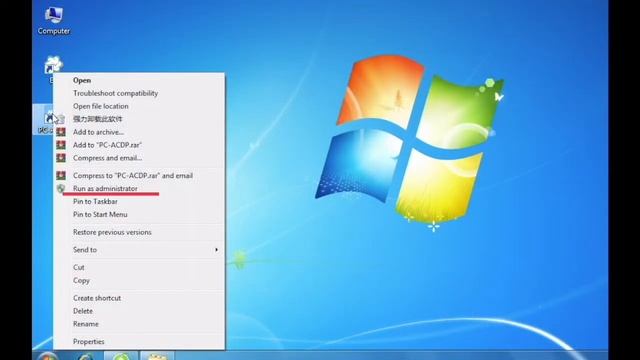
Task: Select Troubleshoot compatibility
Action: 139,93
